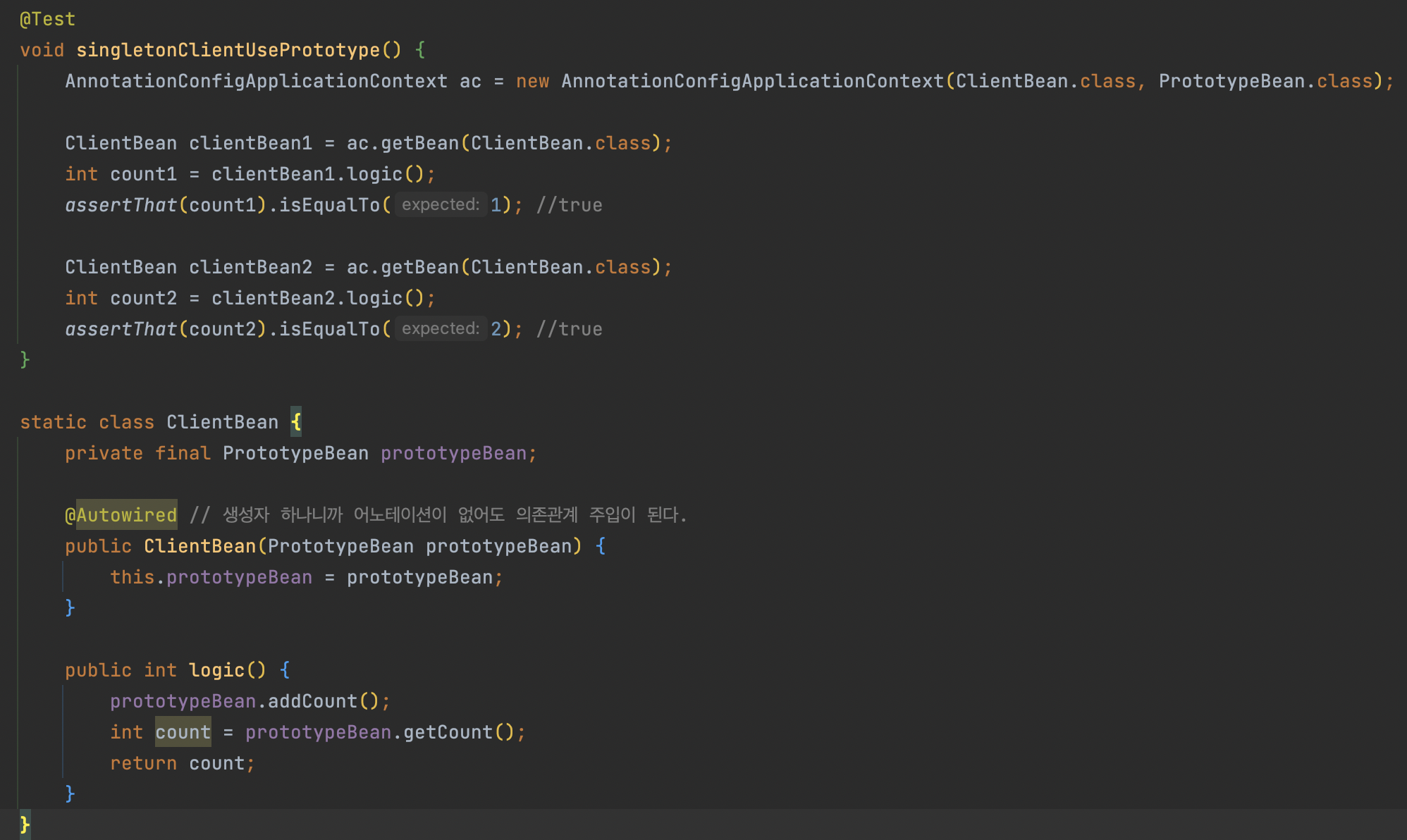Screen dimensions: 1407x840
Task: Click the highlighted 'count' local variable
Action: point(183,732)
